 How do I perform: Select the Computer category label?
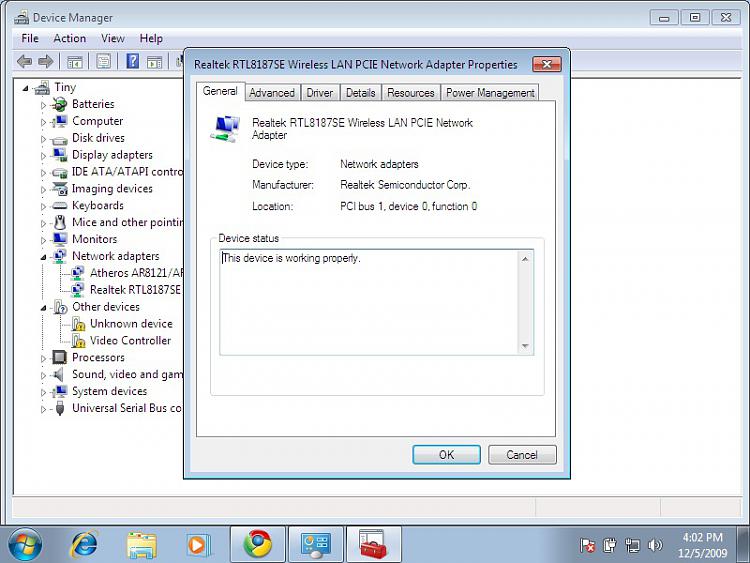click(98, 121)
